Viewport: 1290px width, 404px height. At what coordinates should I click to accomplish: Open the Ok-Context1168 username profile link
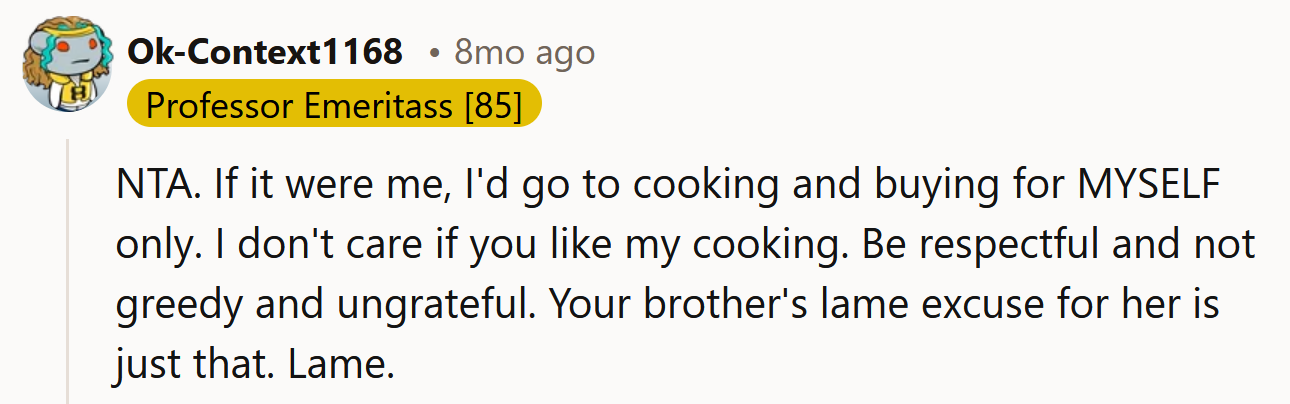(x=265, y=52)
